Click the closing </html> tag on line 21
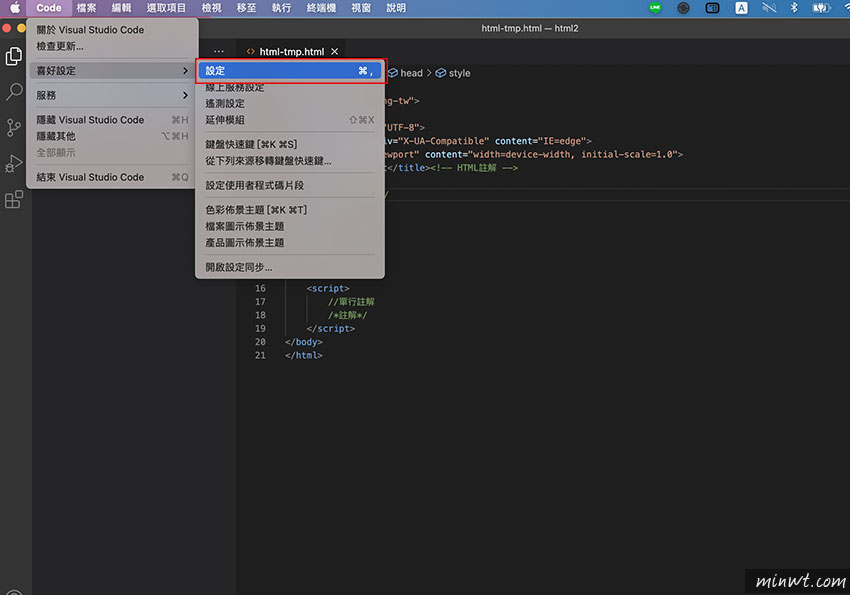This screenshot has height=595, width=850. 304,355
